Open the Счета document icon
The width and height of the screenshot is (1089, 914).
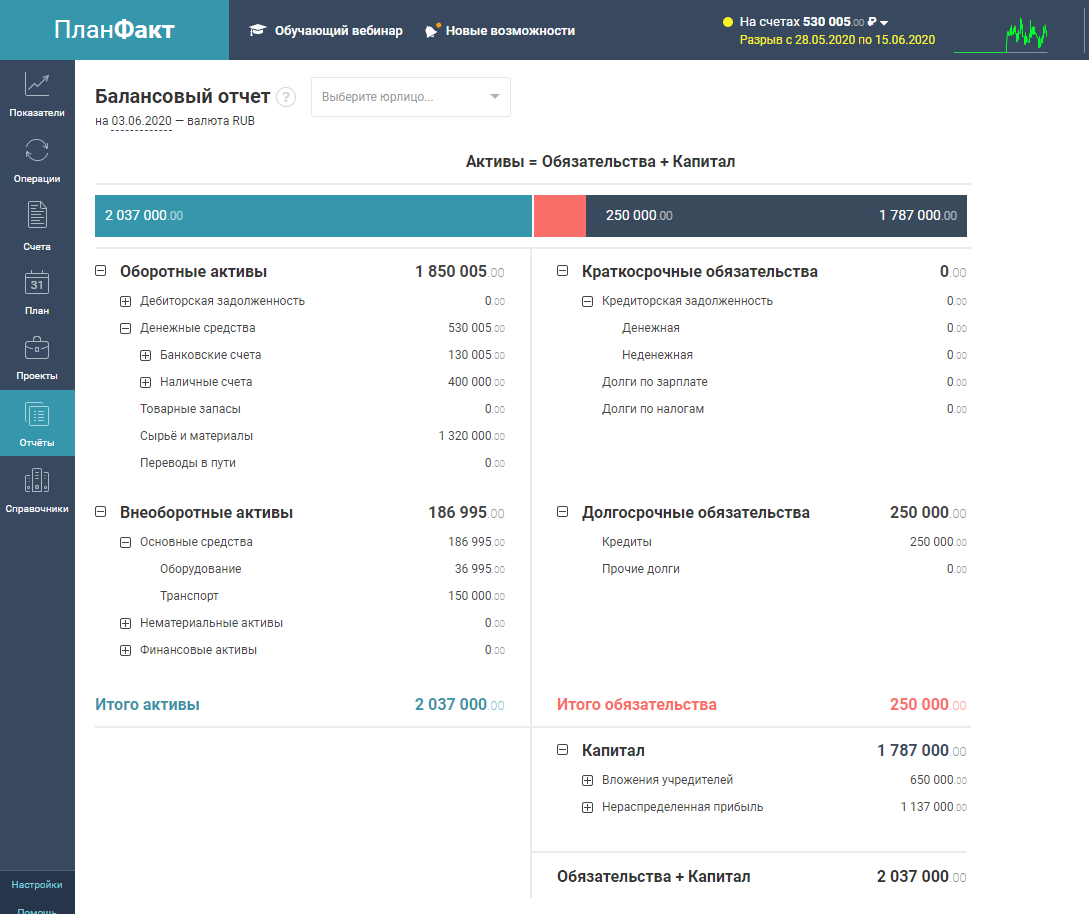tap(37, 215)
